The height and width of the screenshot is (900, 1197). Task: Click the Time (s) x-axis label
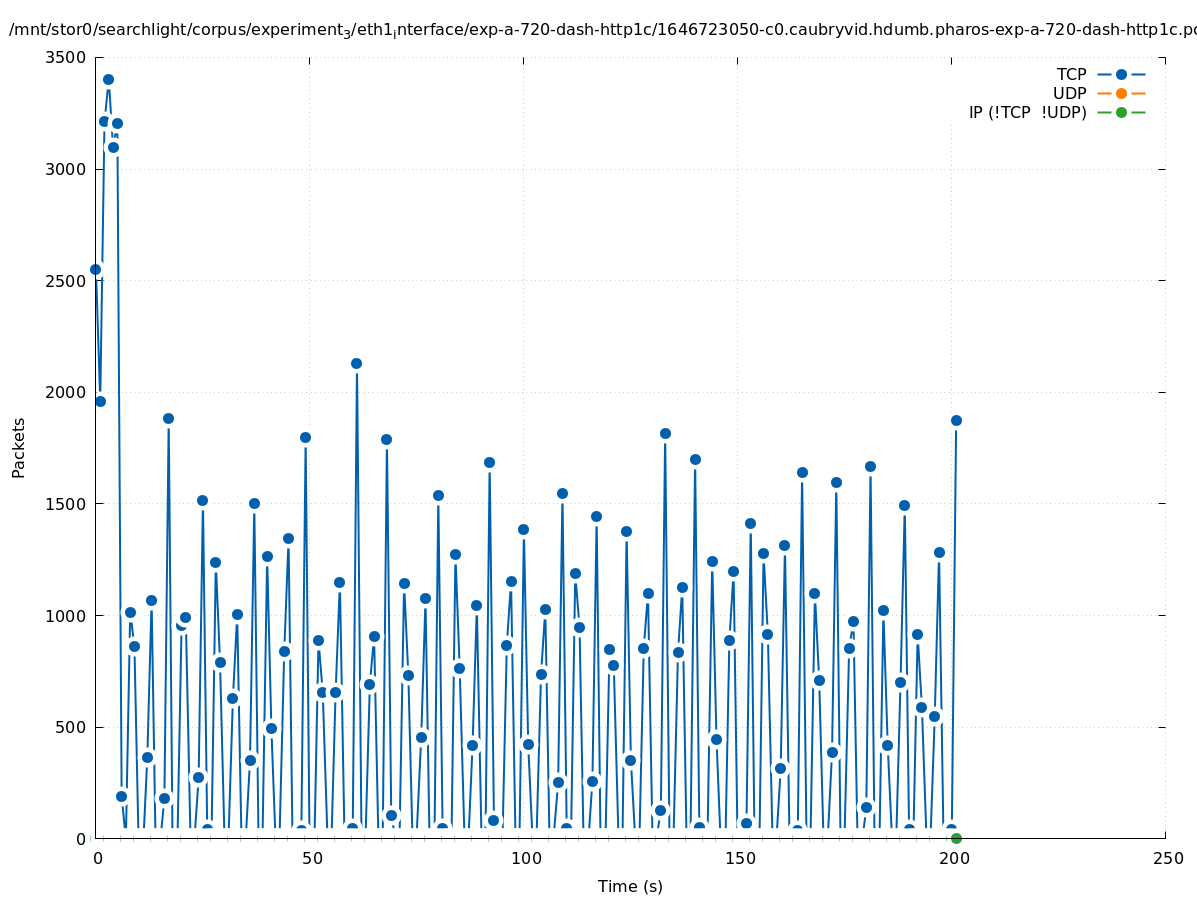coord(630,886)
